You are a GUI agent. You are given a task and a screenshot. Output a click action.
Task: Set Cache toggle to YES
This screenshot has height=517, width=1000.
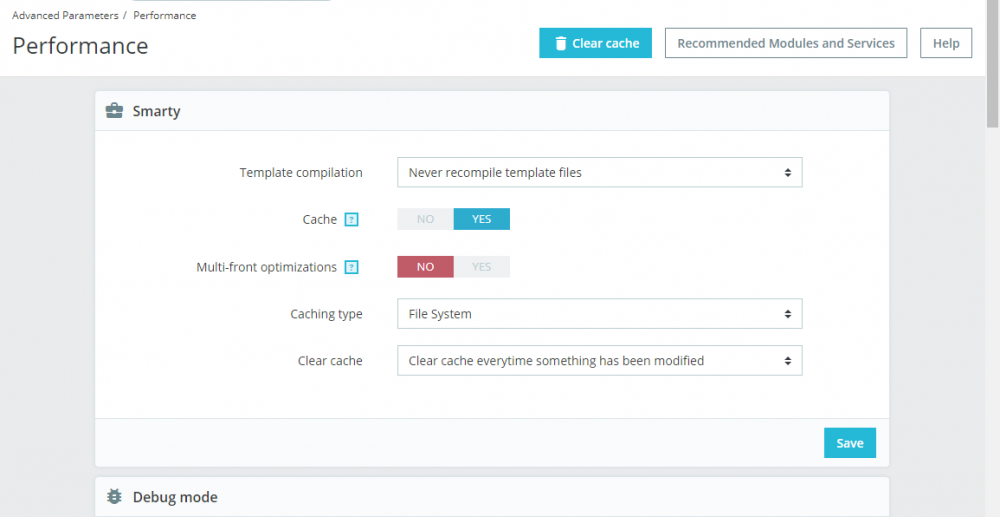[x=482, y=219]
